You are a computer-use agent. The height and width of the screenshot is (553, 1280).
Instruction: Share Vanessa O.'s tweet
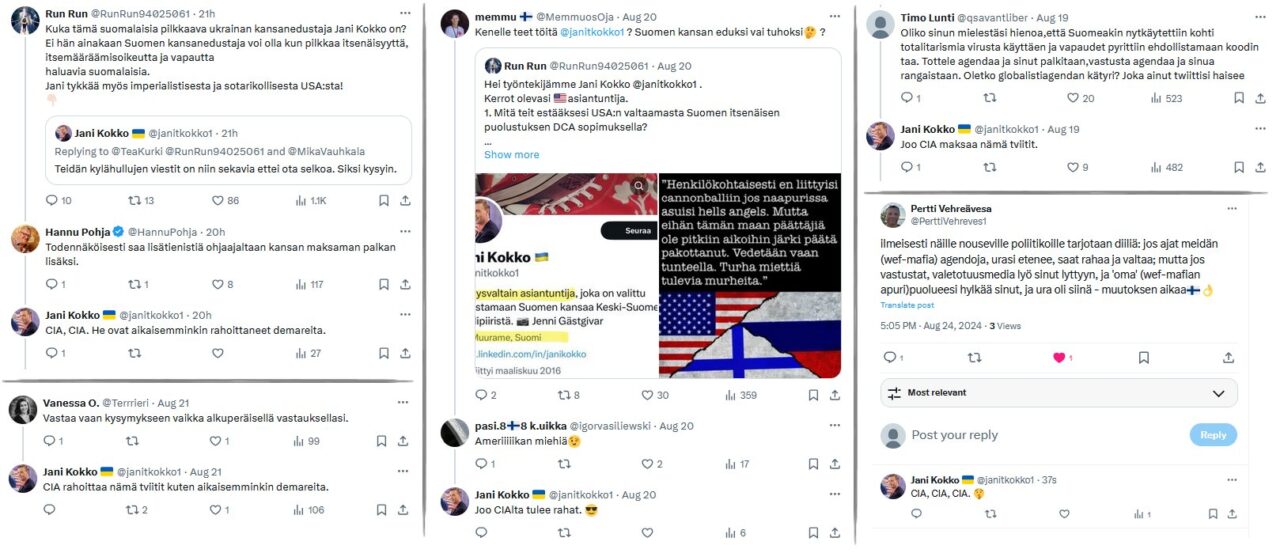coord(404,441)
